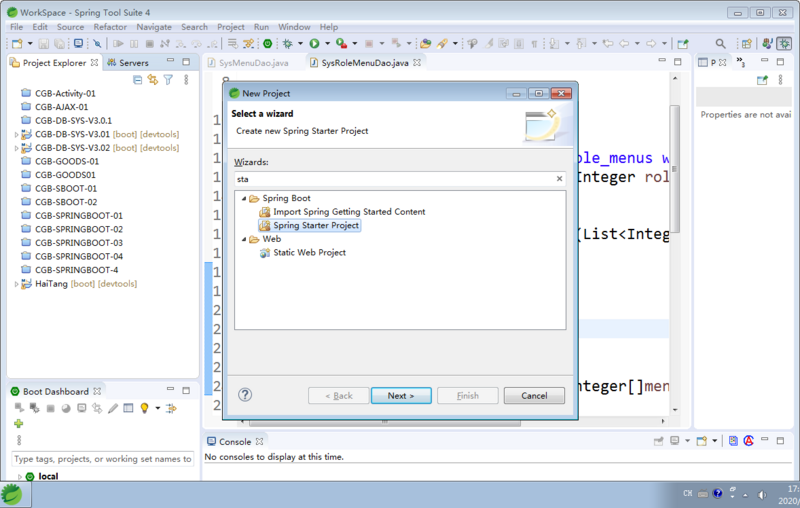Image resolution: width=800 pixels, height=508 pixels.
Task: Click the New file toolbar icon
Action: coord(17,44)
